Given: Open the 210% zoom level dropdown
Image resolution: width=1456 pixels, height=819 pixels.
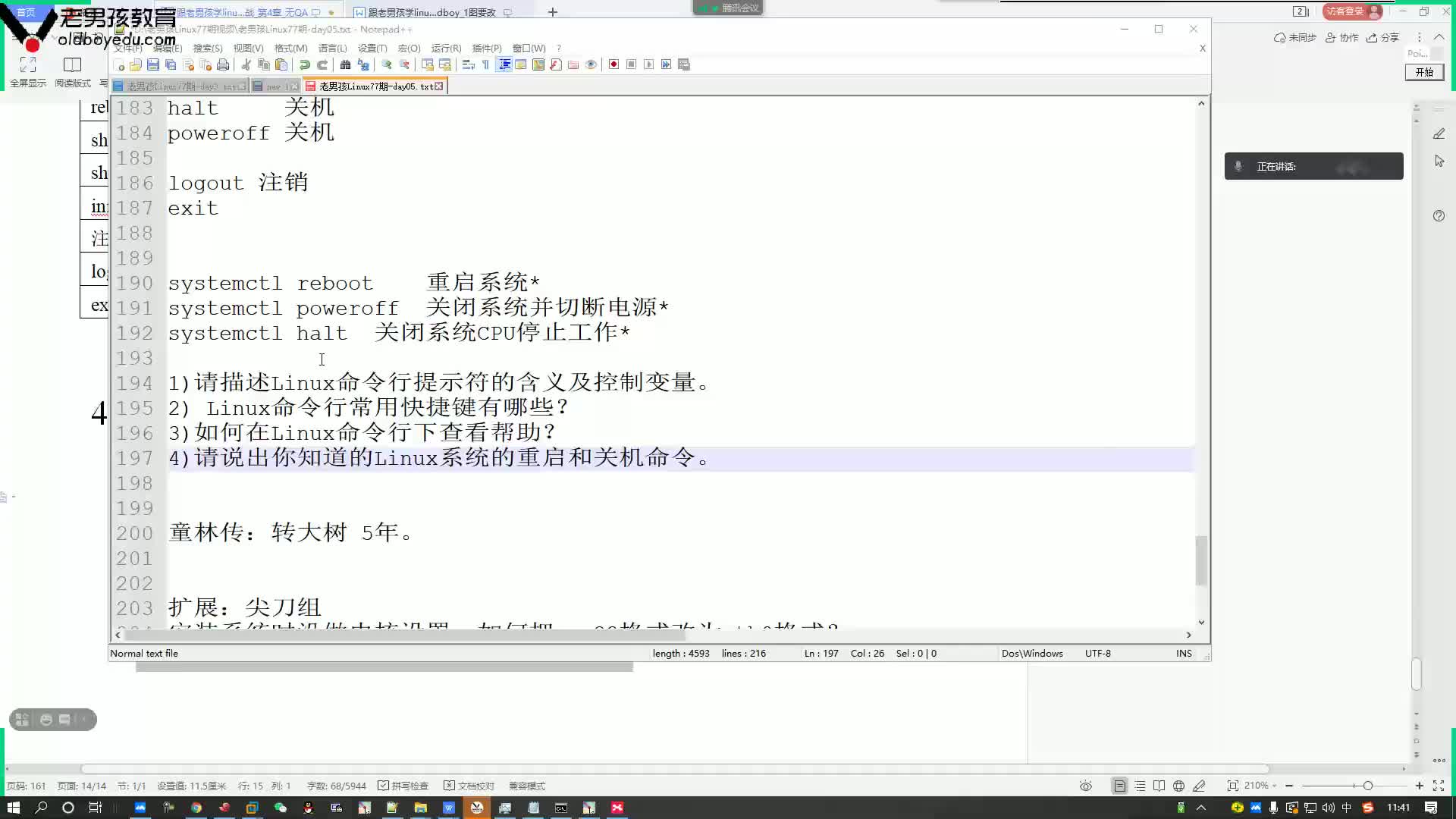Looking at the screenshot, I should coord(1260,786).
